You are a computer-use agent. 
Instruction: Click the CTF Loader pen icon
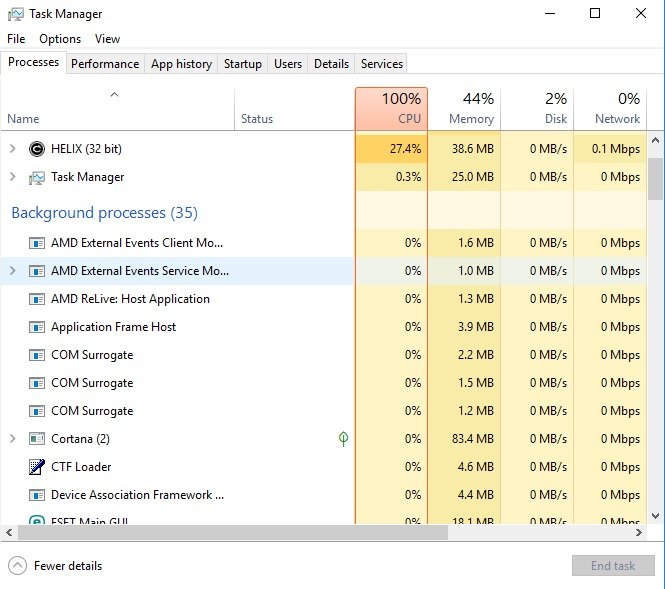click(37, 467)
